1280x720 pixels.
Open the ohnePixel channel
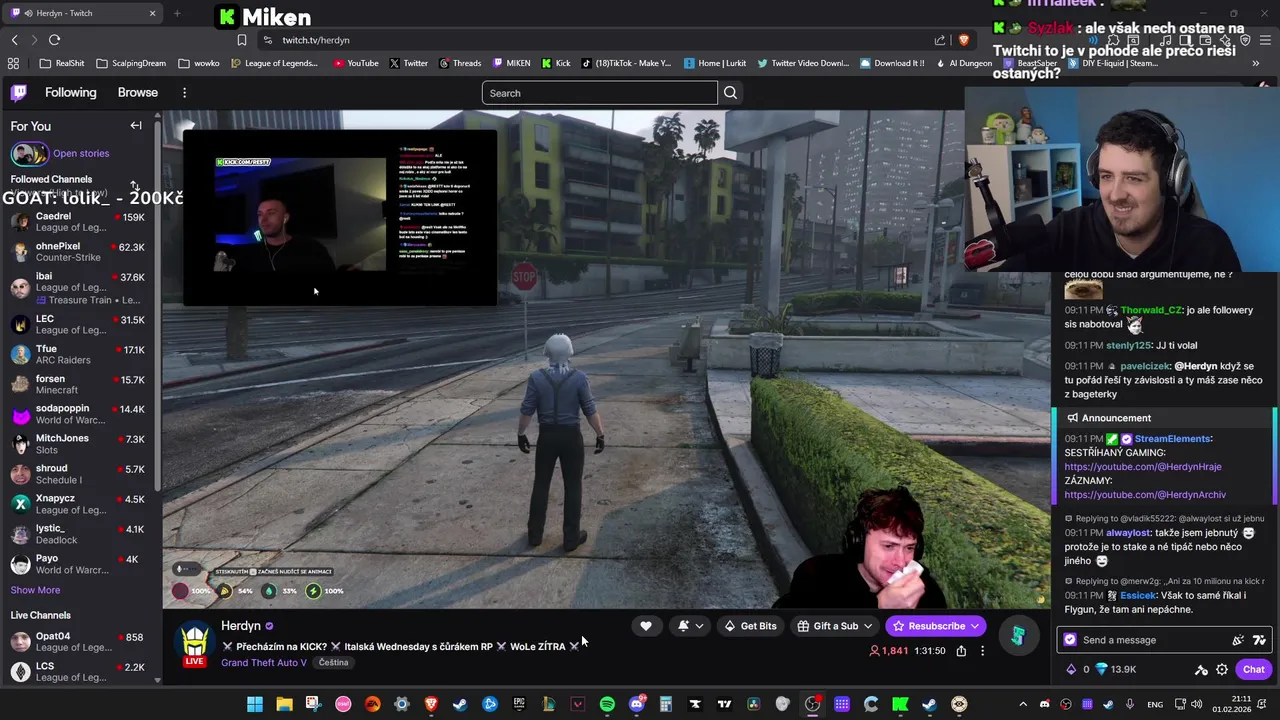pos(78,252)
